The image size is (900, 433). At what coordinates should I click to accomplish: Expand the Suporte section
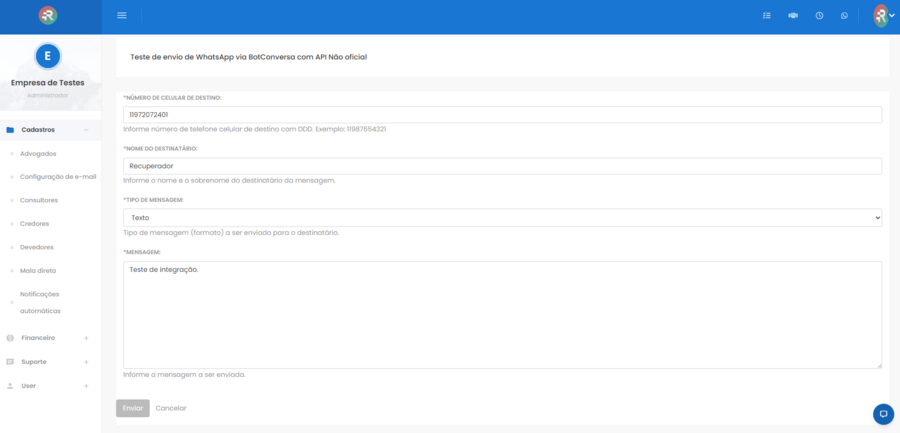[x=86, y=362]
